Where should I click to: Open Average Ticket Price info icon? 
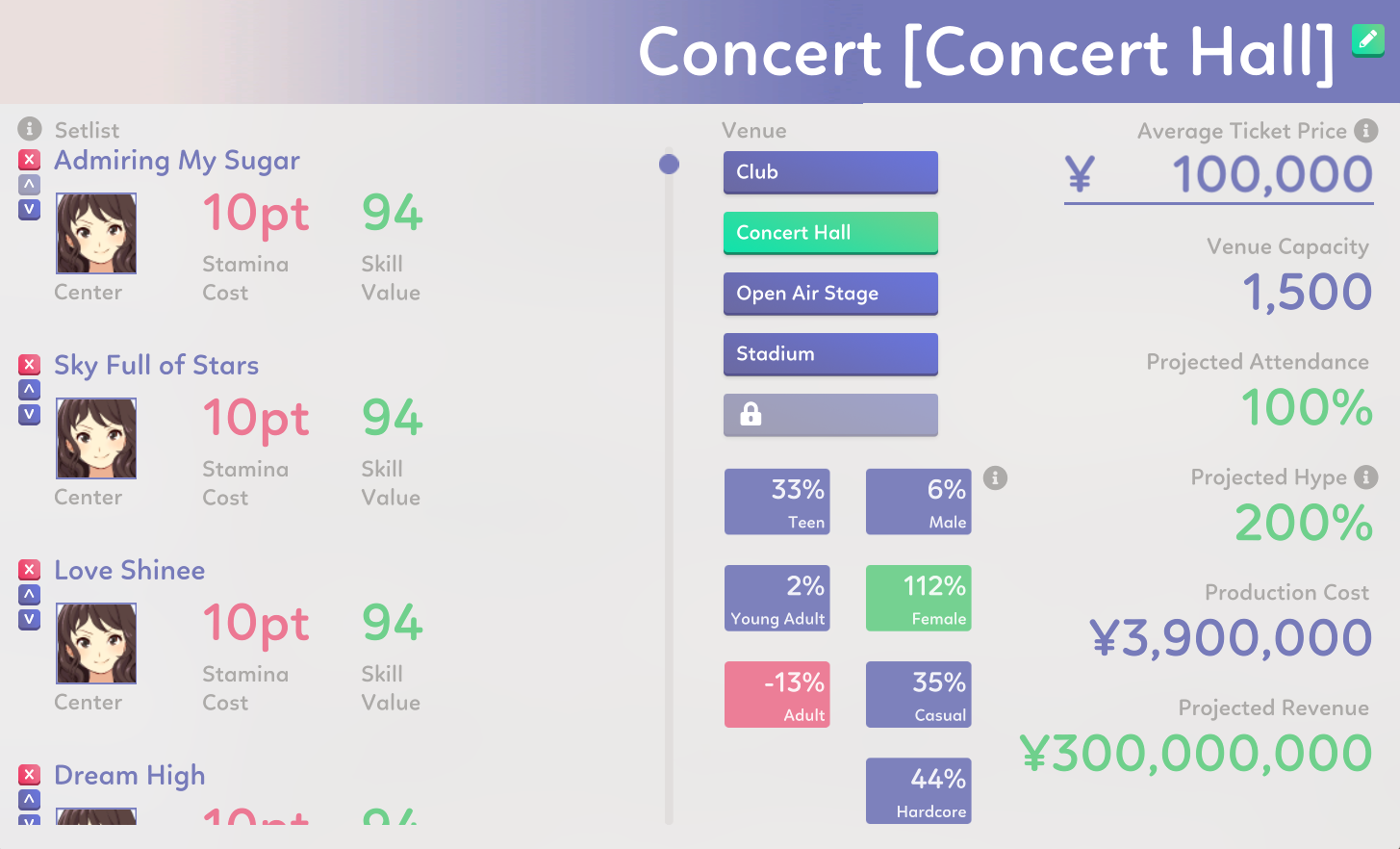[x=1365, y=130]
